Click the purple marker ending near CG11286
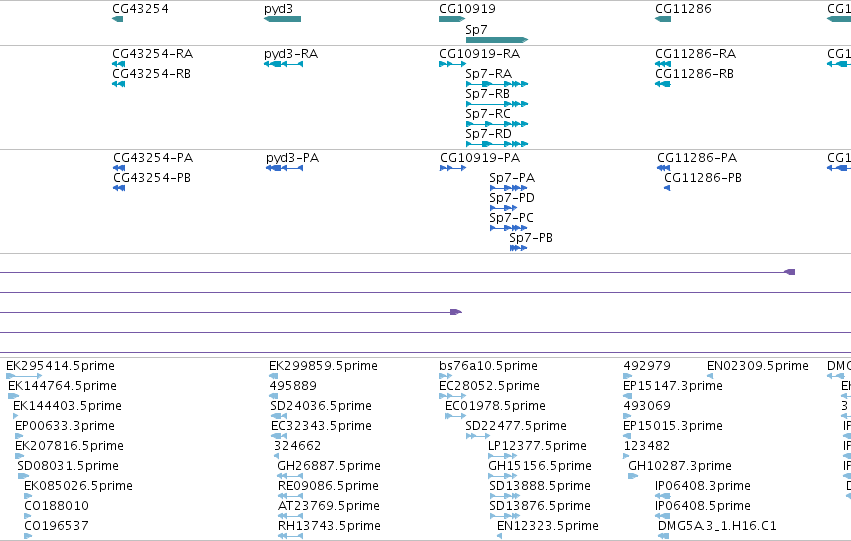This screenshot has height=541, width=851. pos(790,272)
